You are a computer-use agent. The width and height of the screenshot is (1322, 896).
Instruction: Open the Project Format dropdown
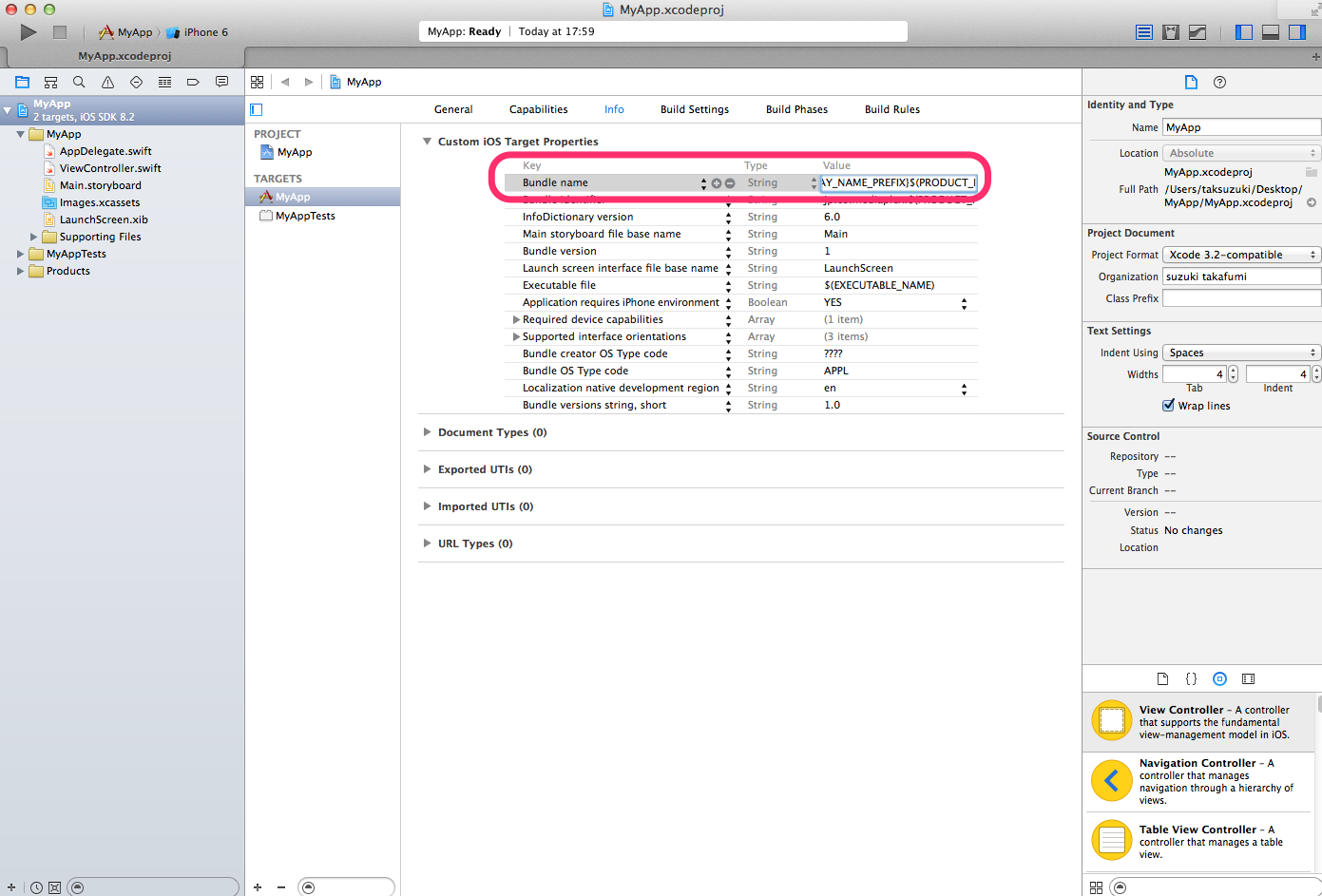(x=1241, y=255)
